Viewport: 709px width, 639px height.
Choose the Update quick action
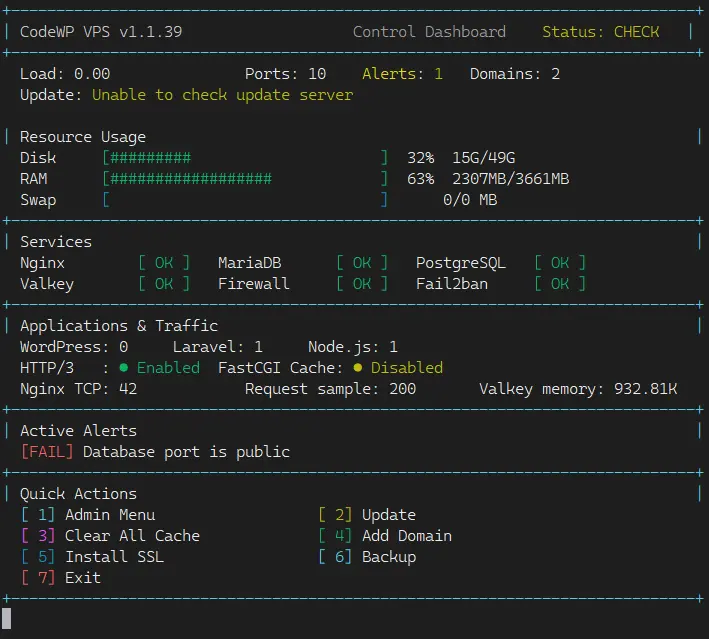[367, 515]
